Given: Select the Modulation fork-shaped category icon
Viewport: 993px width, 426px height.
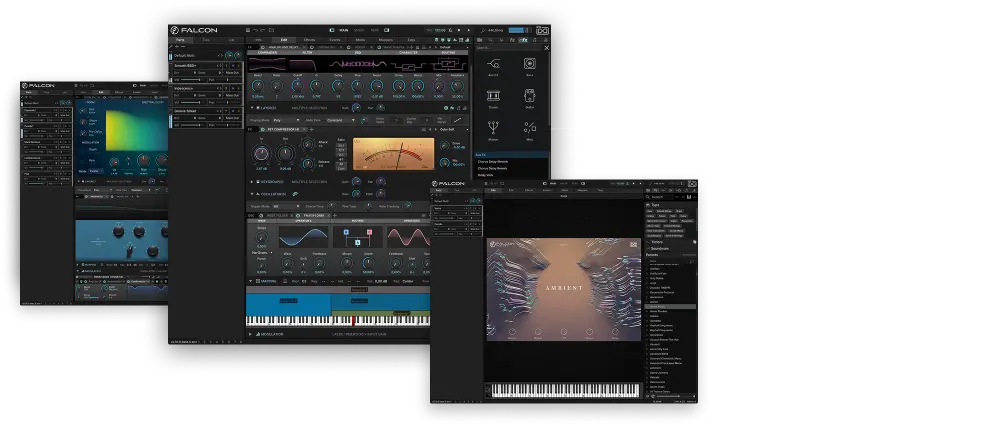Looking at the screenshot, I should (x=493, y=128).
